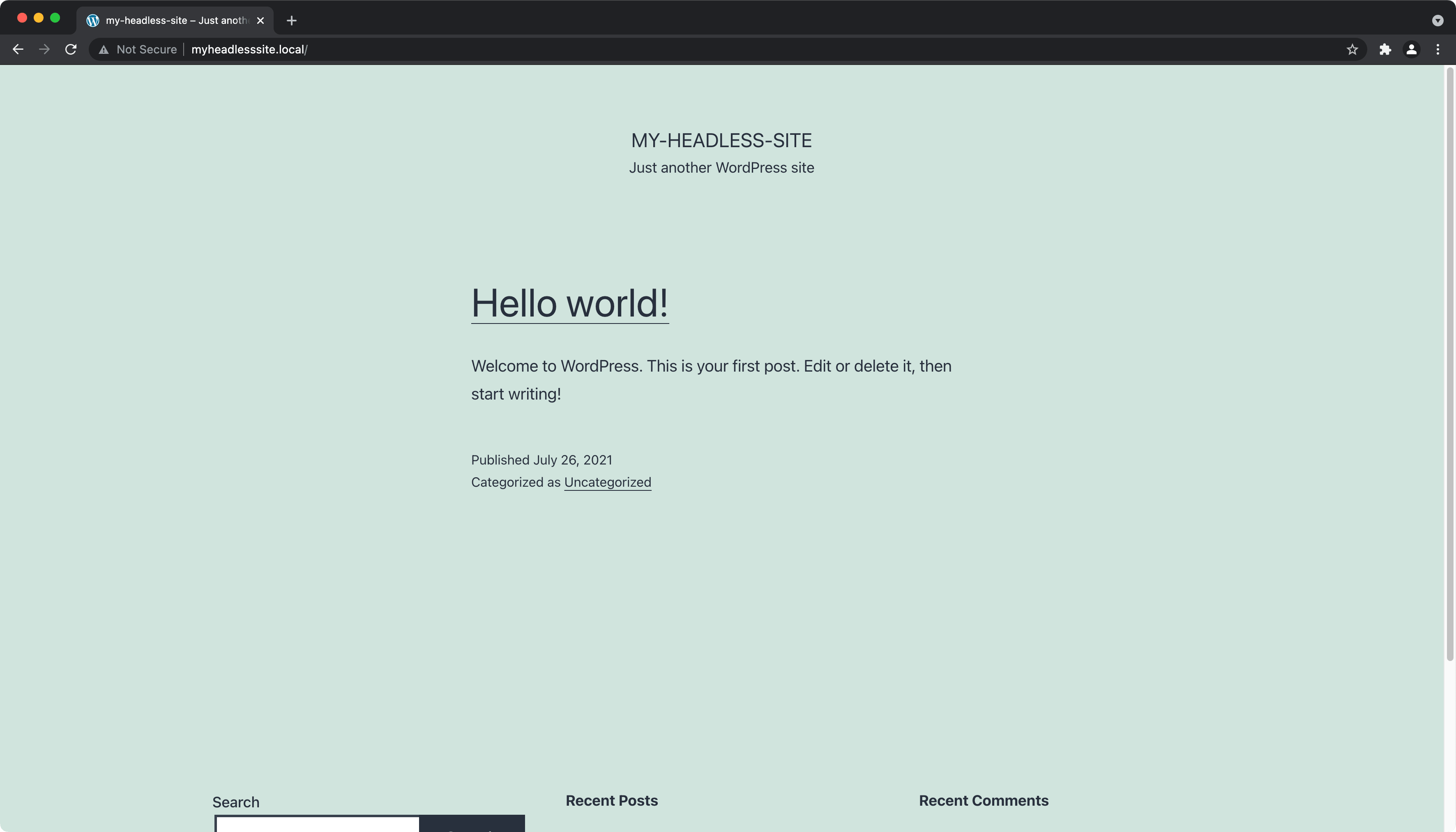The image size is (1456, 832).
Task: Click the Recent Posts heading
Action: click(x=611, y=801)
